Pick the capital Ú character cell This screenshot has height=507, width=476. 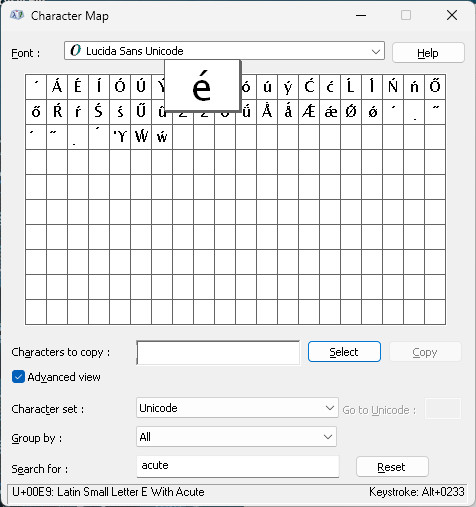141,87
